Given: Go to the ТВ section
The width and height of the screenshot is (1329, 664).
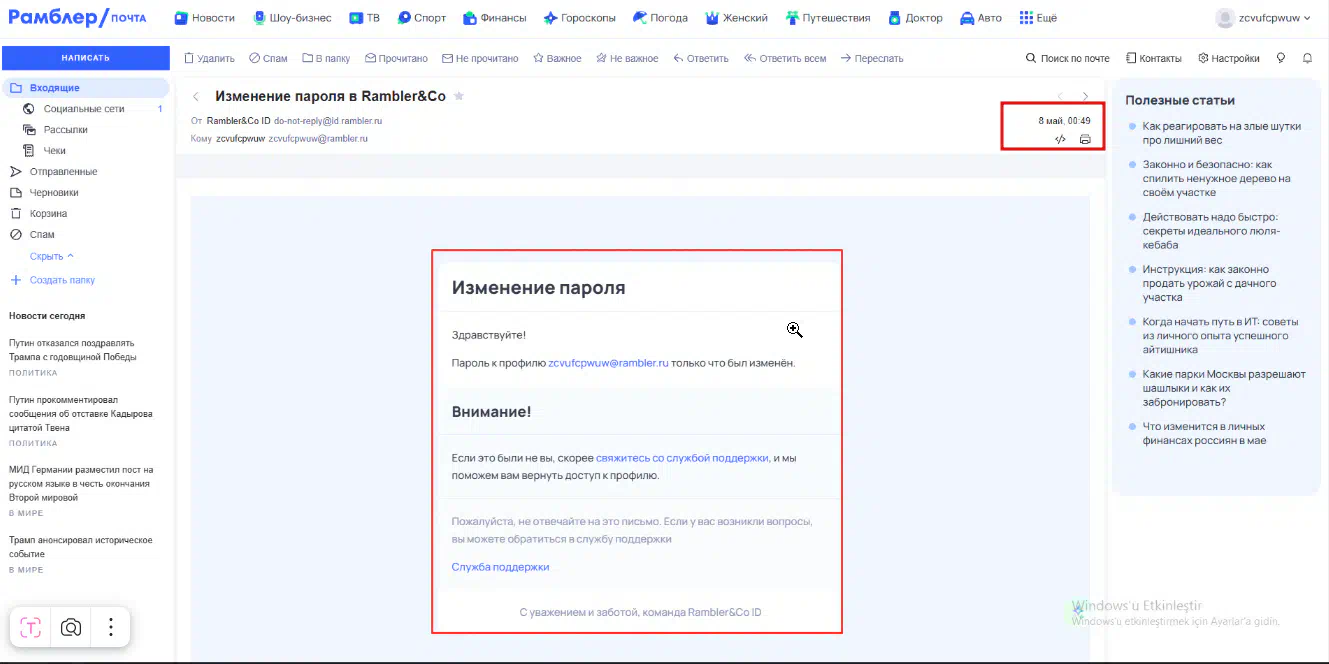Looking at the screenshot, I should click(x=365, y=18).
